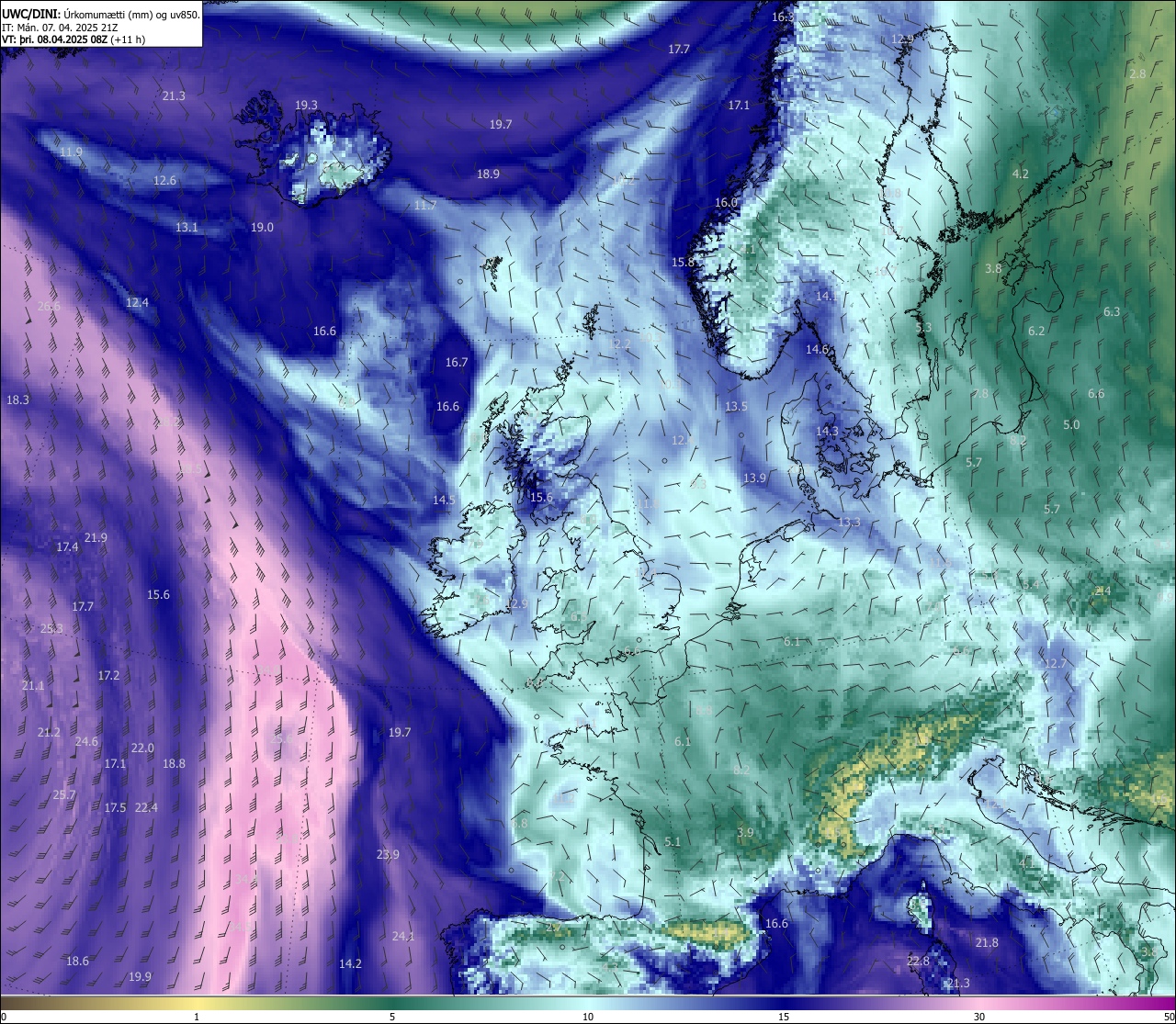Click the 5.3 value over Sweden
The height and width of the screenshot is (1024, 1176).
(923, 328)
